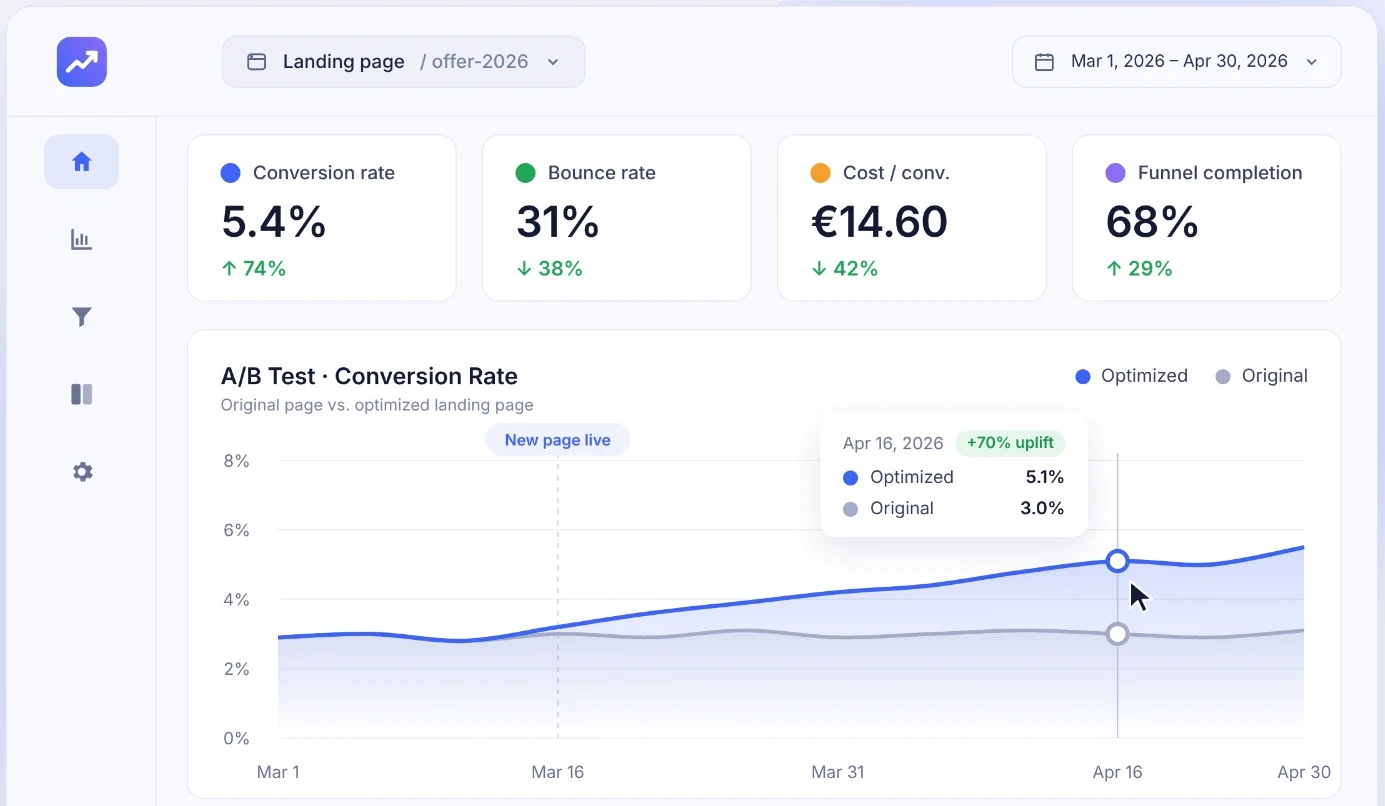Click the ↑ 29% funnel change indicator
Screen dimensions: 1385x806
coord(1139,268)
